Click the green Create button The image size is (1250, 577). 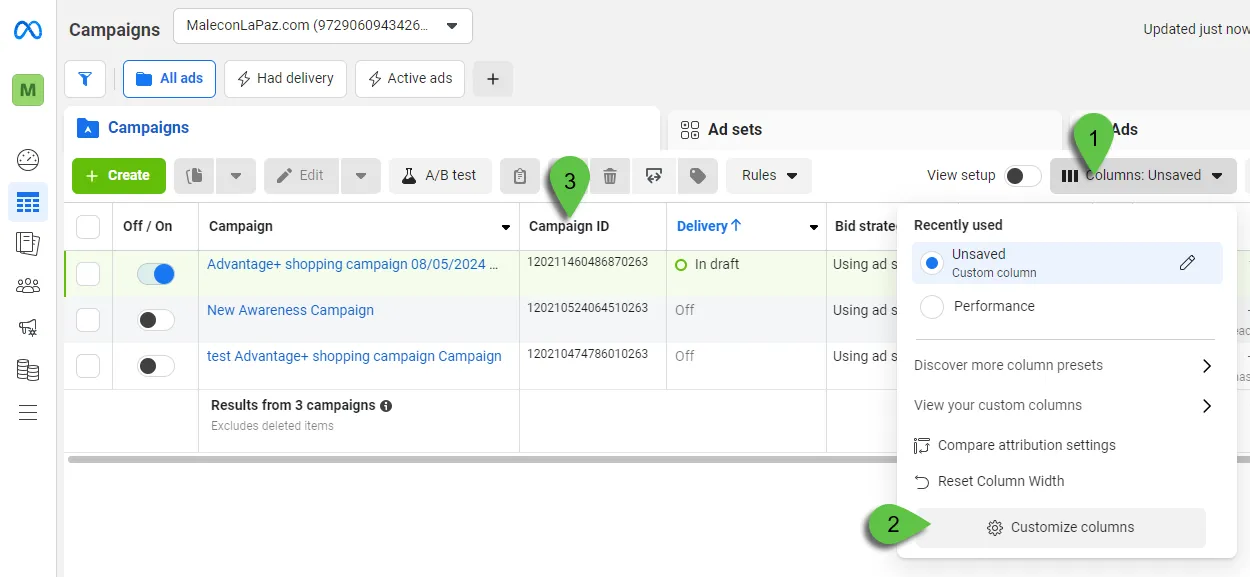(118, 175)
